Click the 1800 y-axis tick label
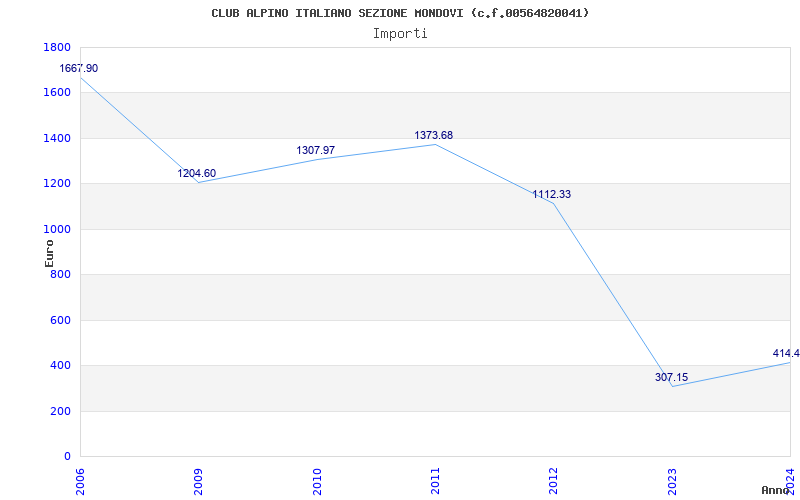This screenshot has width=800, height=500. click(57, 47)
